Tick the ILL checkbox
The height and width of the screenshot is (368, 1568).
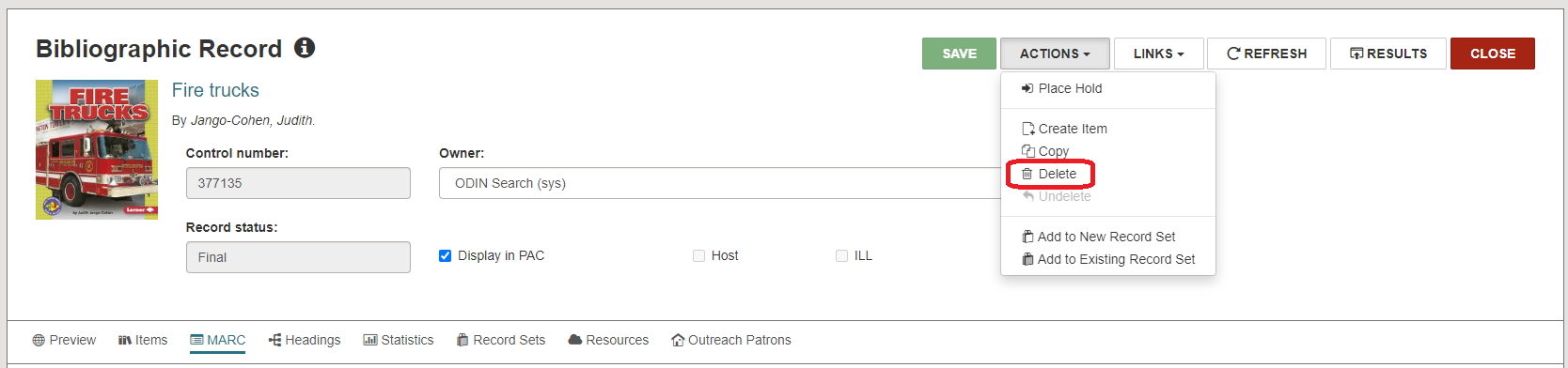841,255
